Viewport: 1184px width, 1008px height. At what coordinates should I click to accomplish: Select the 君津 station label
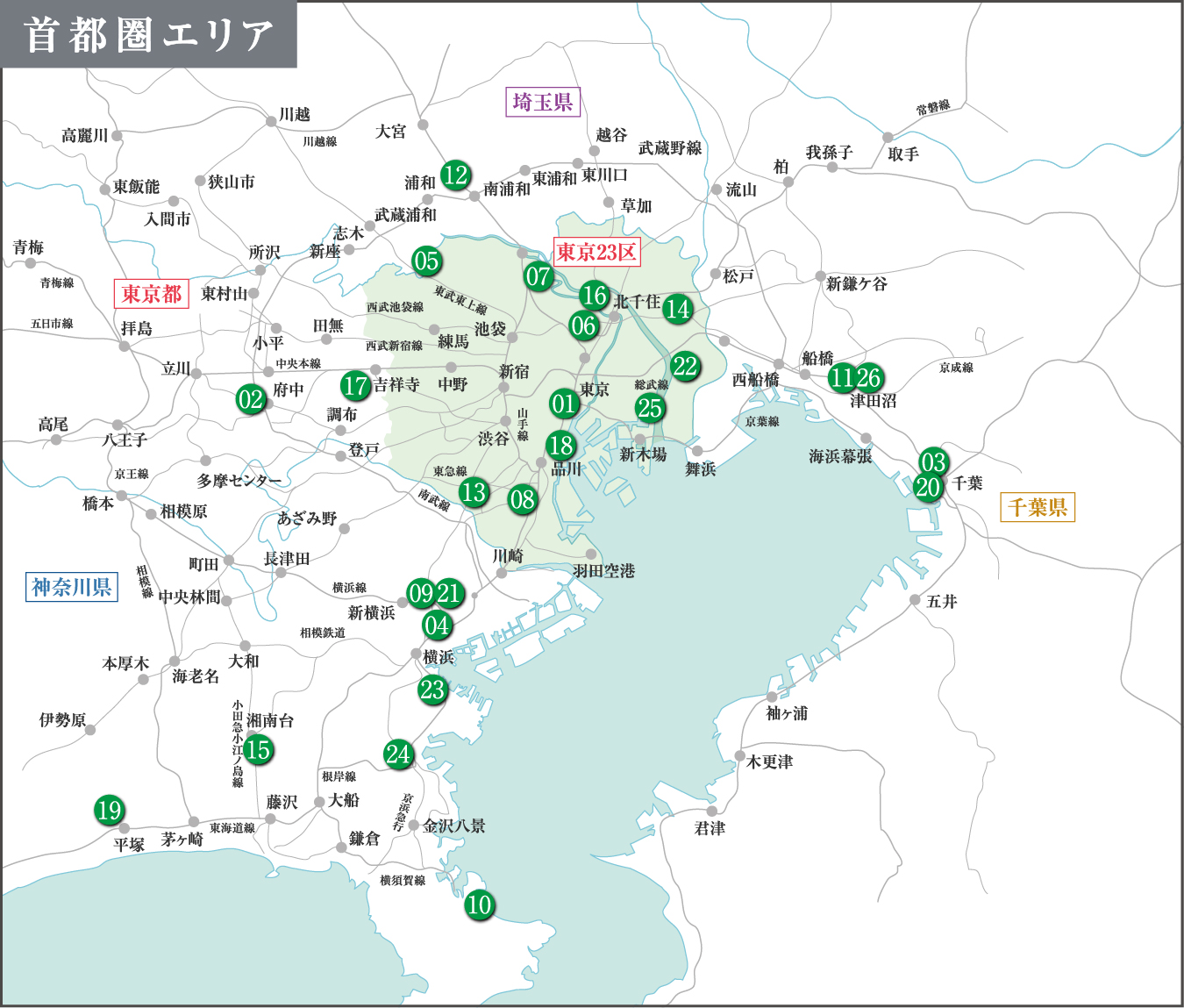pyautogui.click(x=710, y=828)
